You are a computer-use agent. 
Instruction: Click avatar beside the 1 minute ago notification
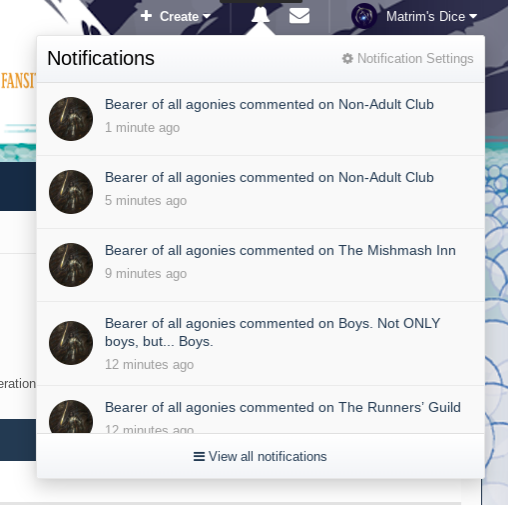click(x=71, y=119)
